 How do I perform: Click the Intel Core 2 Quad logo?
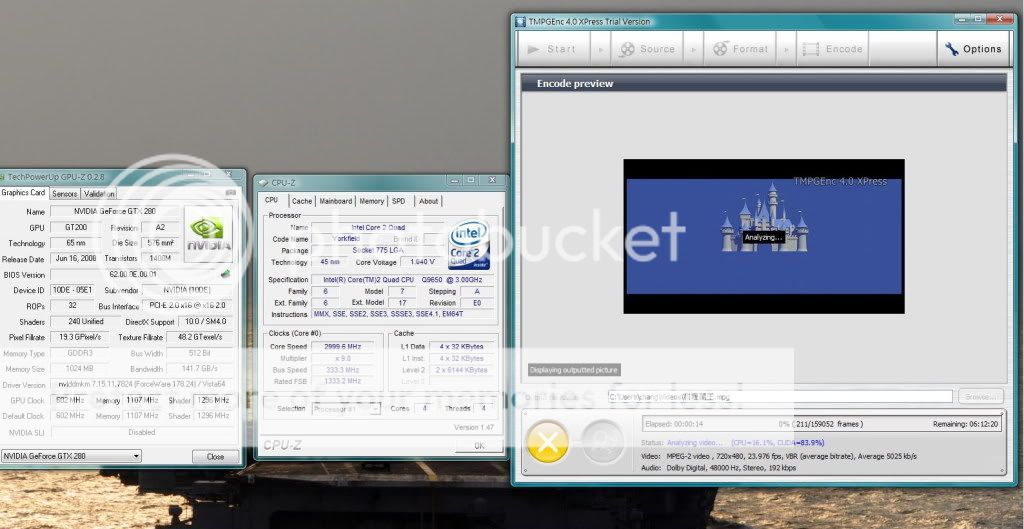tap(469, 246)
